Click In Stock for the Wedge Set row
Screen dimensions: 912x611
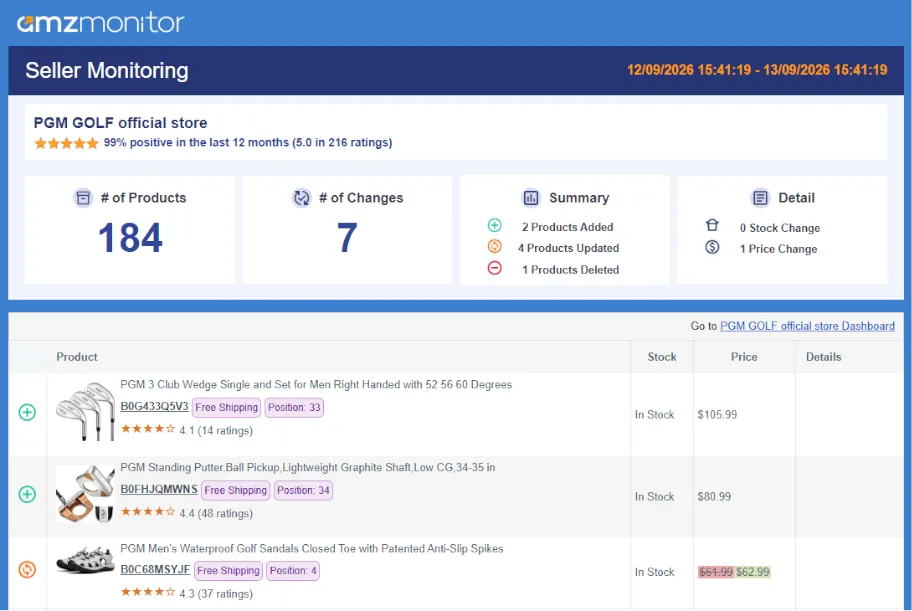click(654, 414)
